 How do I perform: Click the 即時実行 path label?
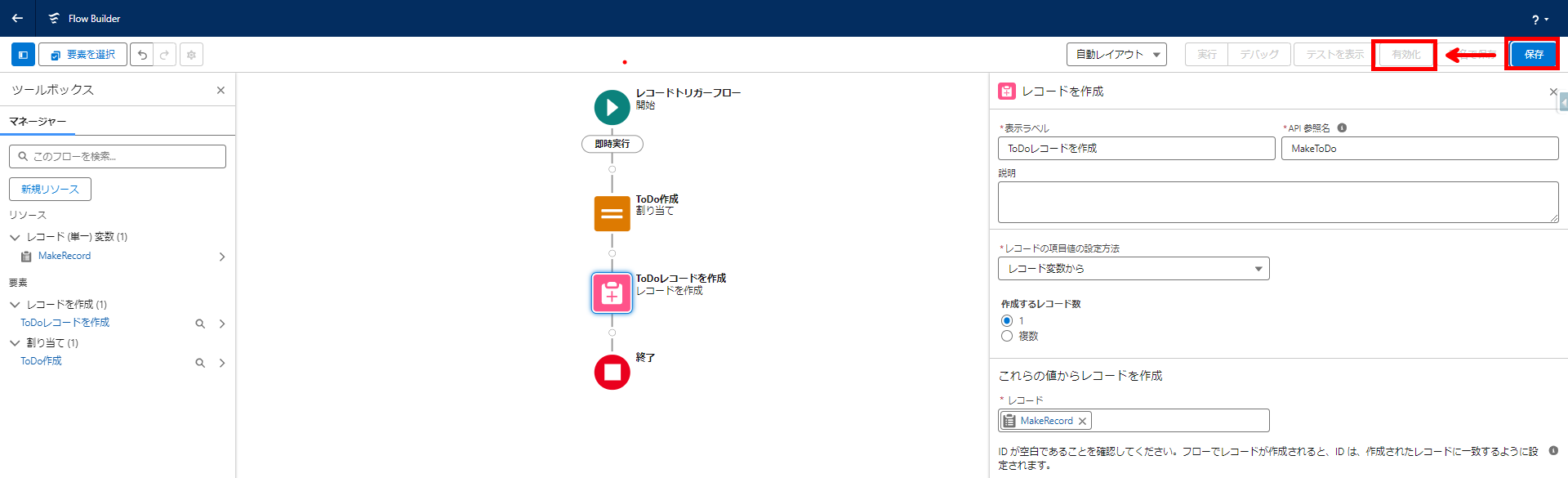(x=612, y=144)
